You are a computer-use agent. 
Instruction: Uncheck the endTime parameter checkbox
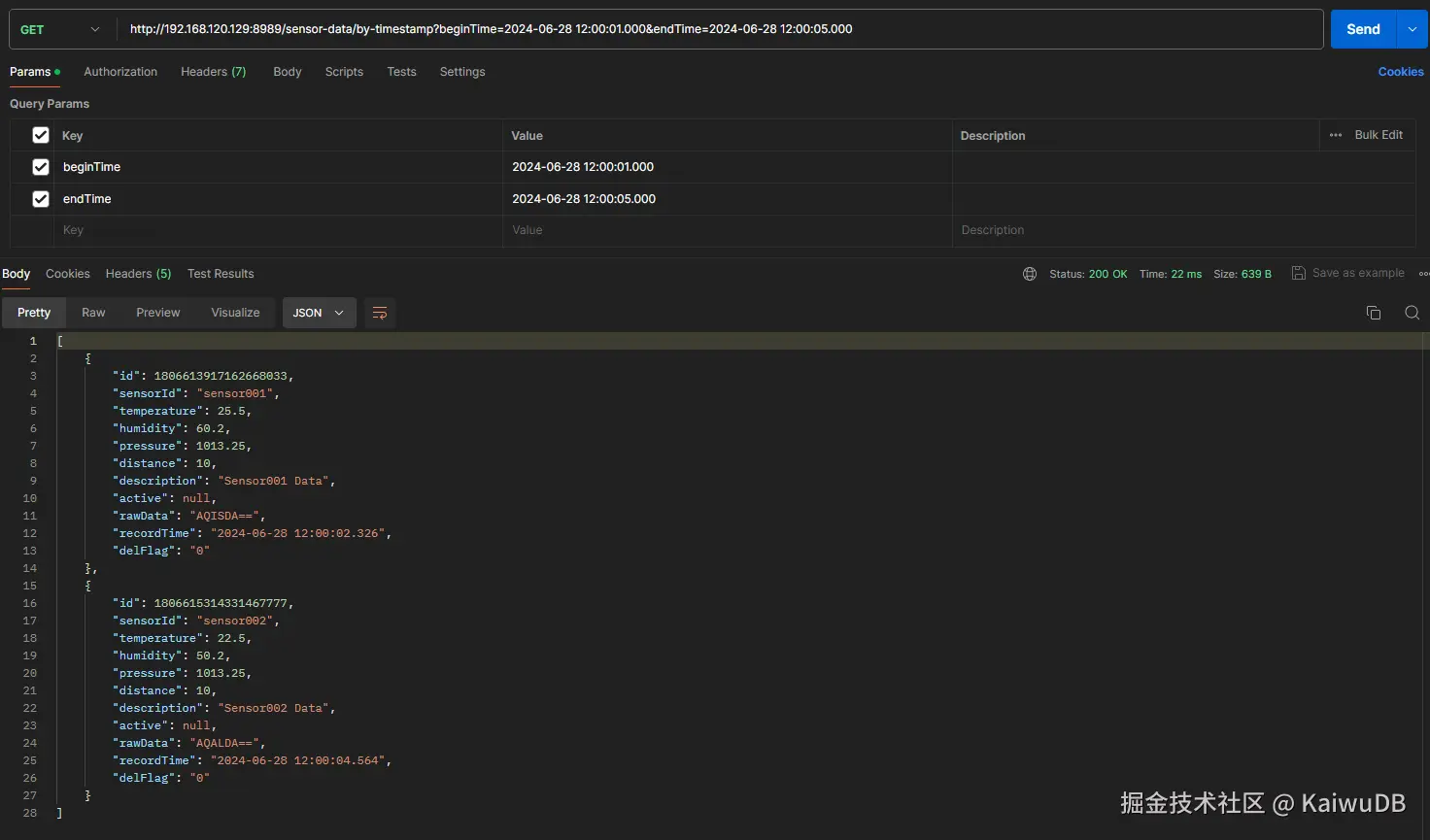(x=41, y=199)
